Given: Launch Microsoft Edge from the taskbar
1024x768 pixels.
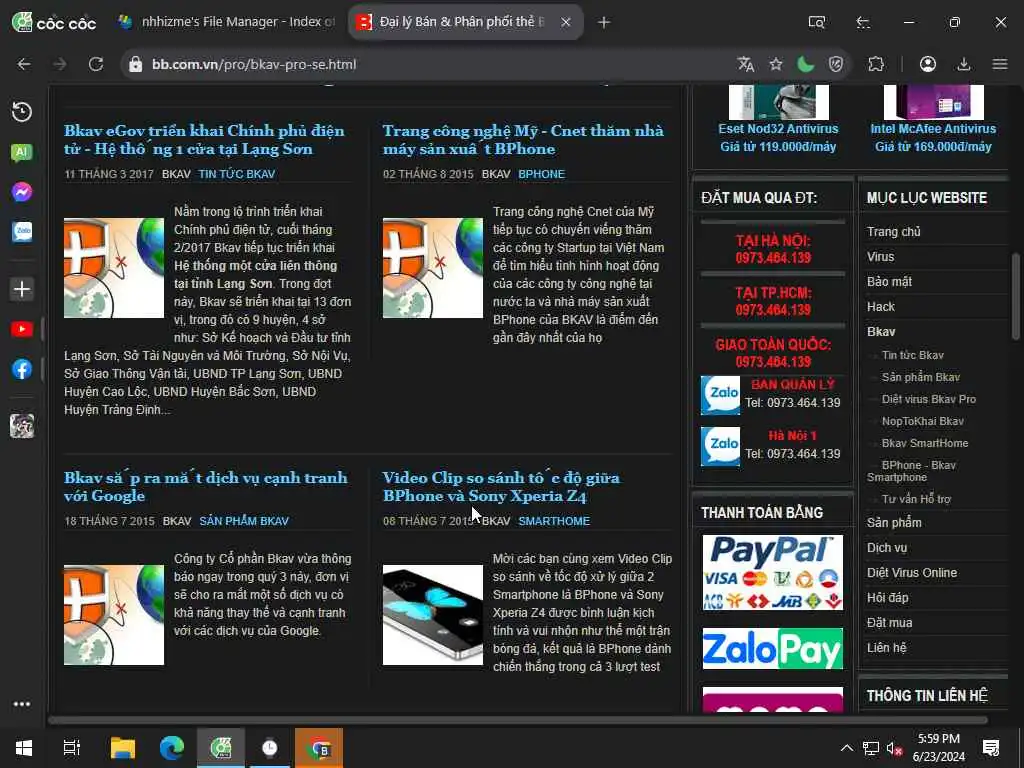Looking at the screenshot, I should pos(172,748).
